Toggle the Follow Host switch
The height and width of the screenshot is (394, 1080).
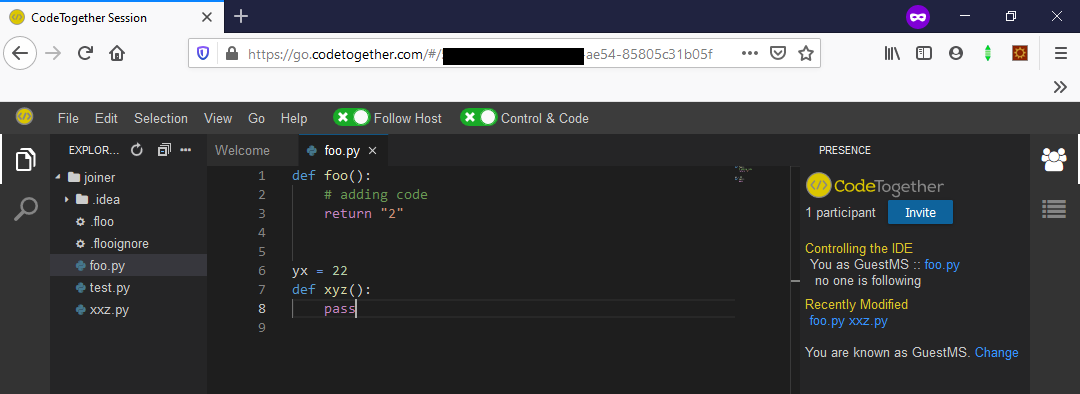(x=352, y=118)
